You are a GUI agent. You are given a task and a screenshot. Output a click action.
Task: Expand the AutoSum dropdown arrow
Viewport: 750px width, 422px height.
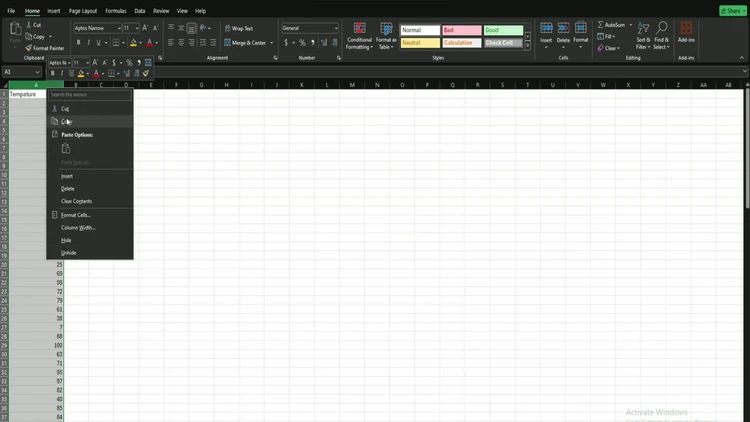click(x=630, y=25)
